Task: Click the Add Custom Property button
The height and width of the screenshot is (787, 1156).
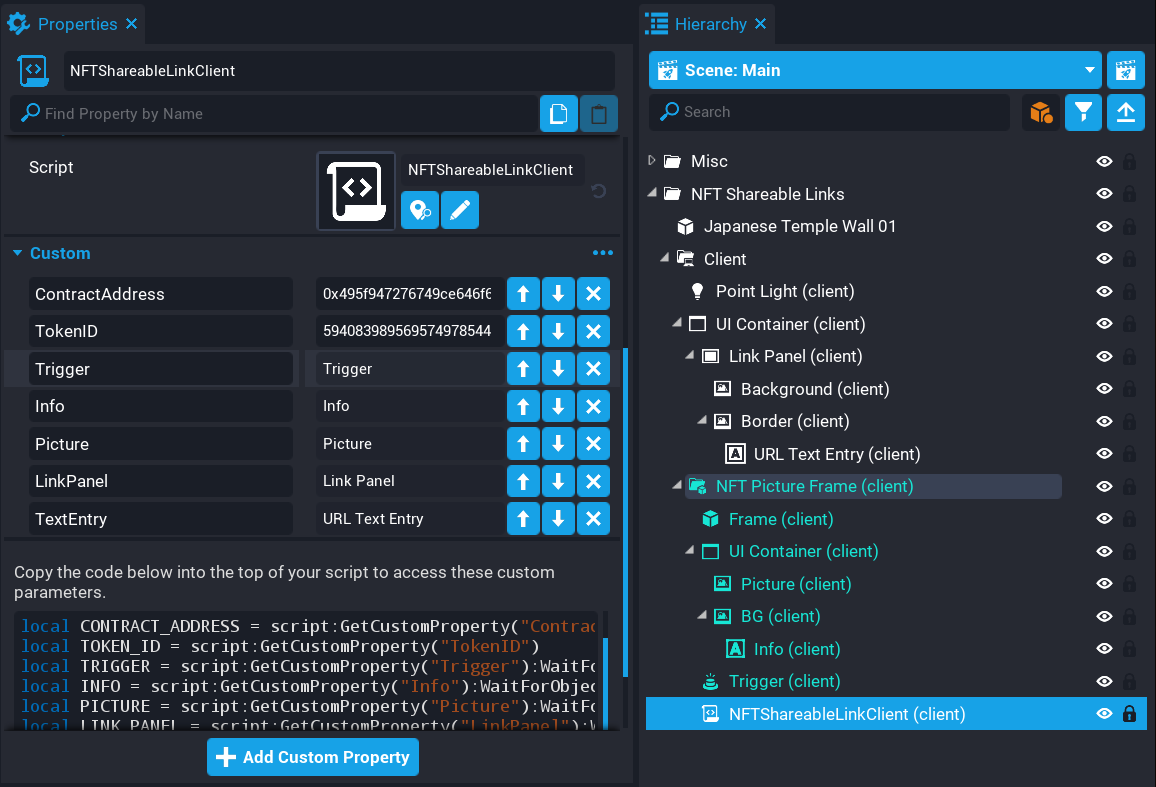Action: pyautogui.click(x=313, y=757)
